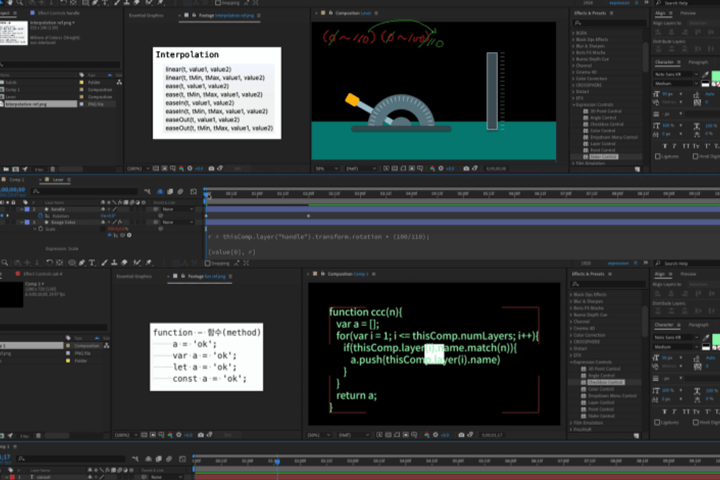Click motion blur icon in Lever timeline
The height and width of the screenshot is (480, 720).
180,192
